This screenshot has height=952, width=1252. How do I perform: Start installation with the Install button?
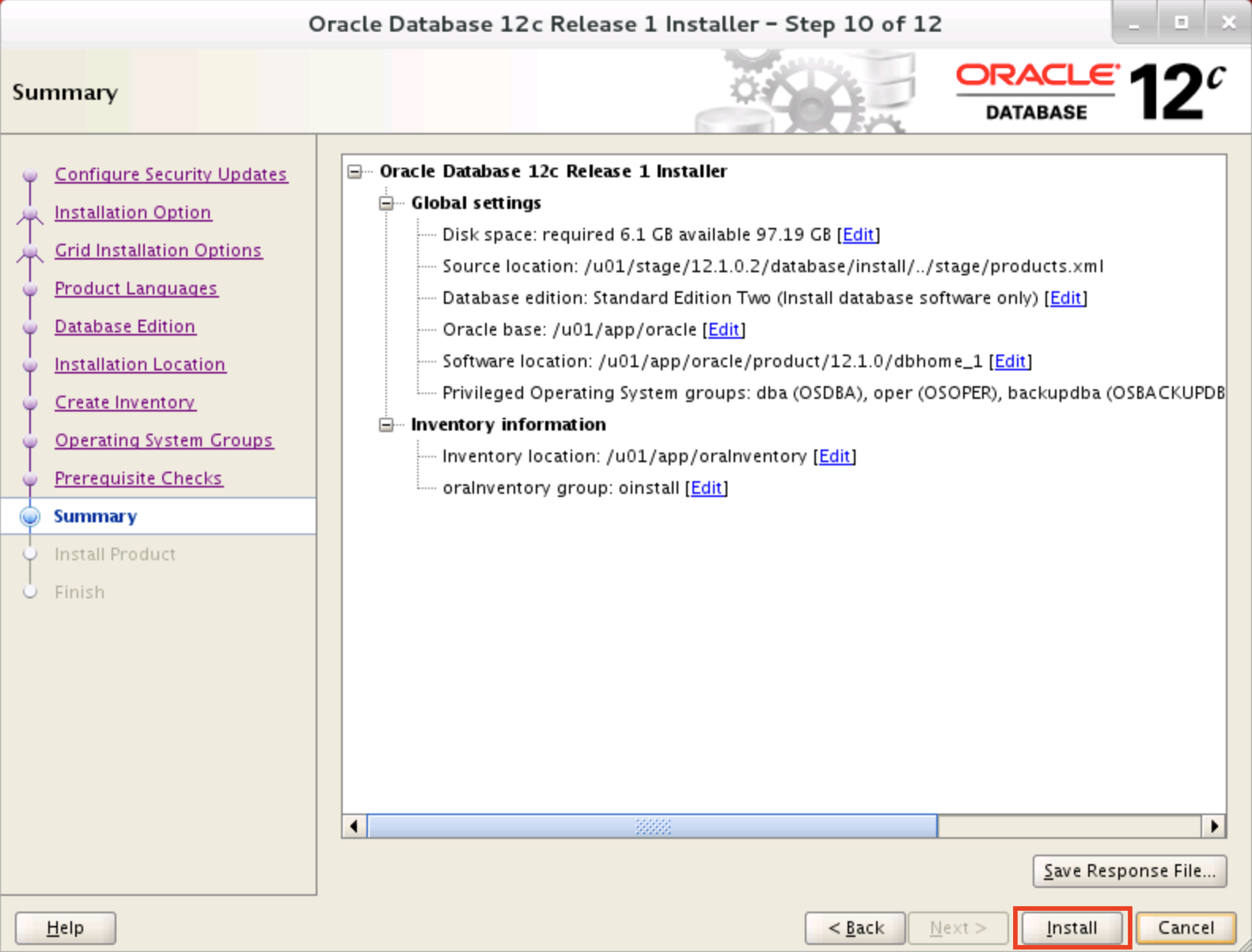[x=1072, y=927]
